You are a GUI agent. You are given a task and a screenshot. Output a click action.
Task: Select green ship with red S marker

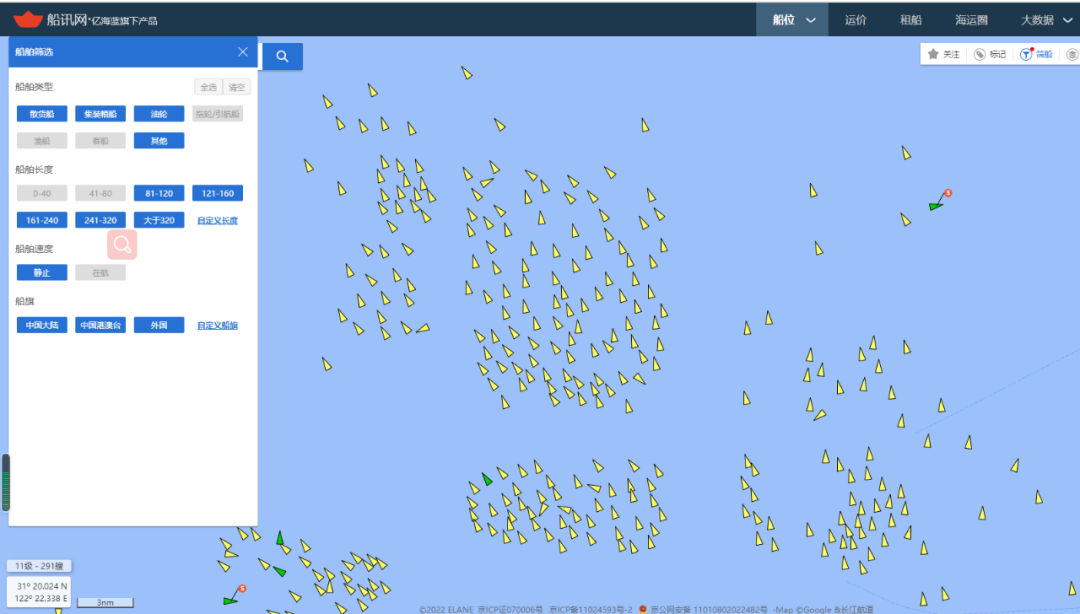click(x=935, y=206)
